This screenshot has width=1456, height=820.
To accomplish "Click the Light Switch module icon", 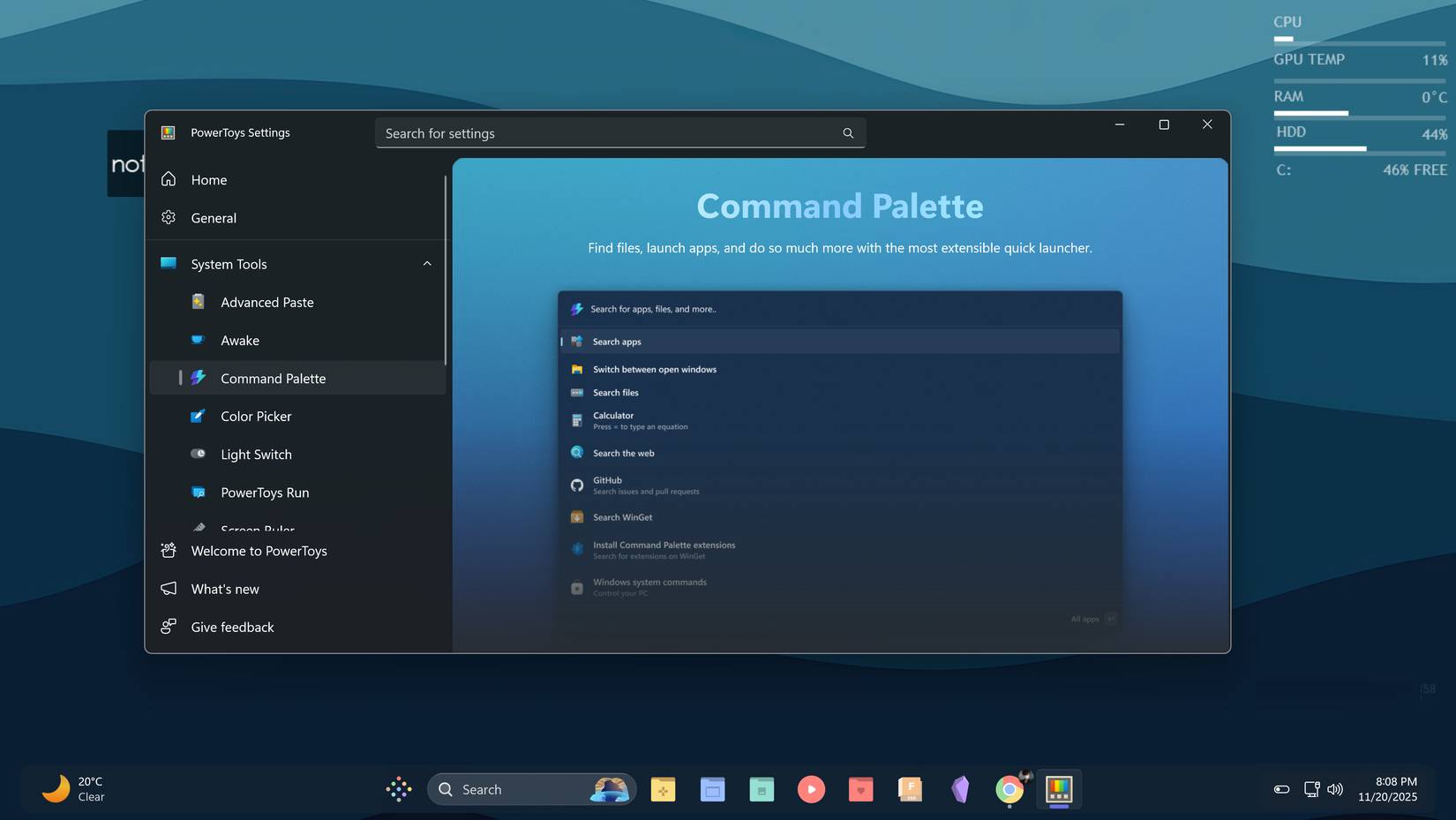I will coord(198,454).
